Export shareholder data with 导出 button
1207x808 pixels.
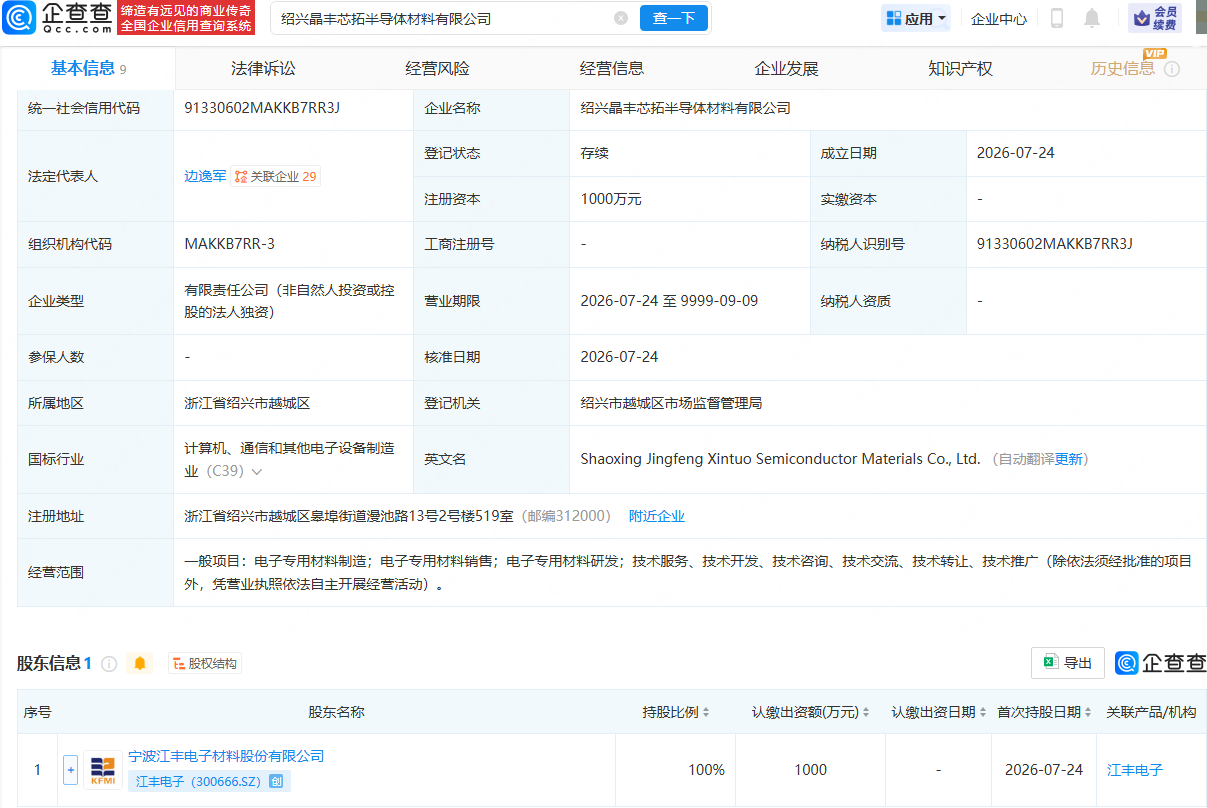(1068, 663)
